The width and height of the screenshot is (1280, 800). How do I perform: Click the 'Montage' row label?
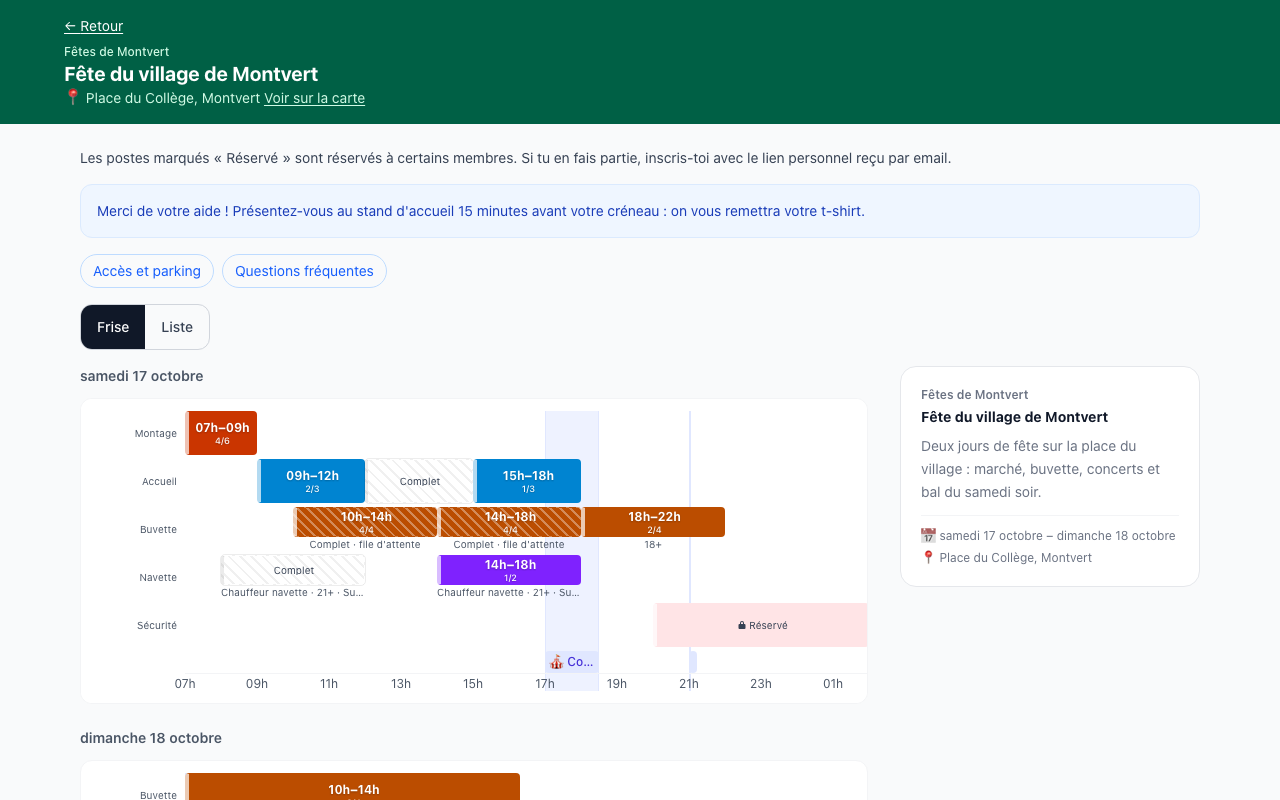tap(156, 434)
